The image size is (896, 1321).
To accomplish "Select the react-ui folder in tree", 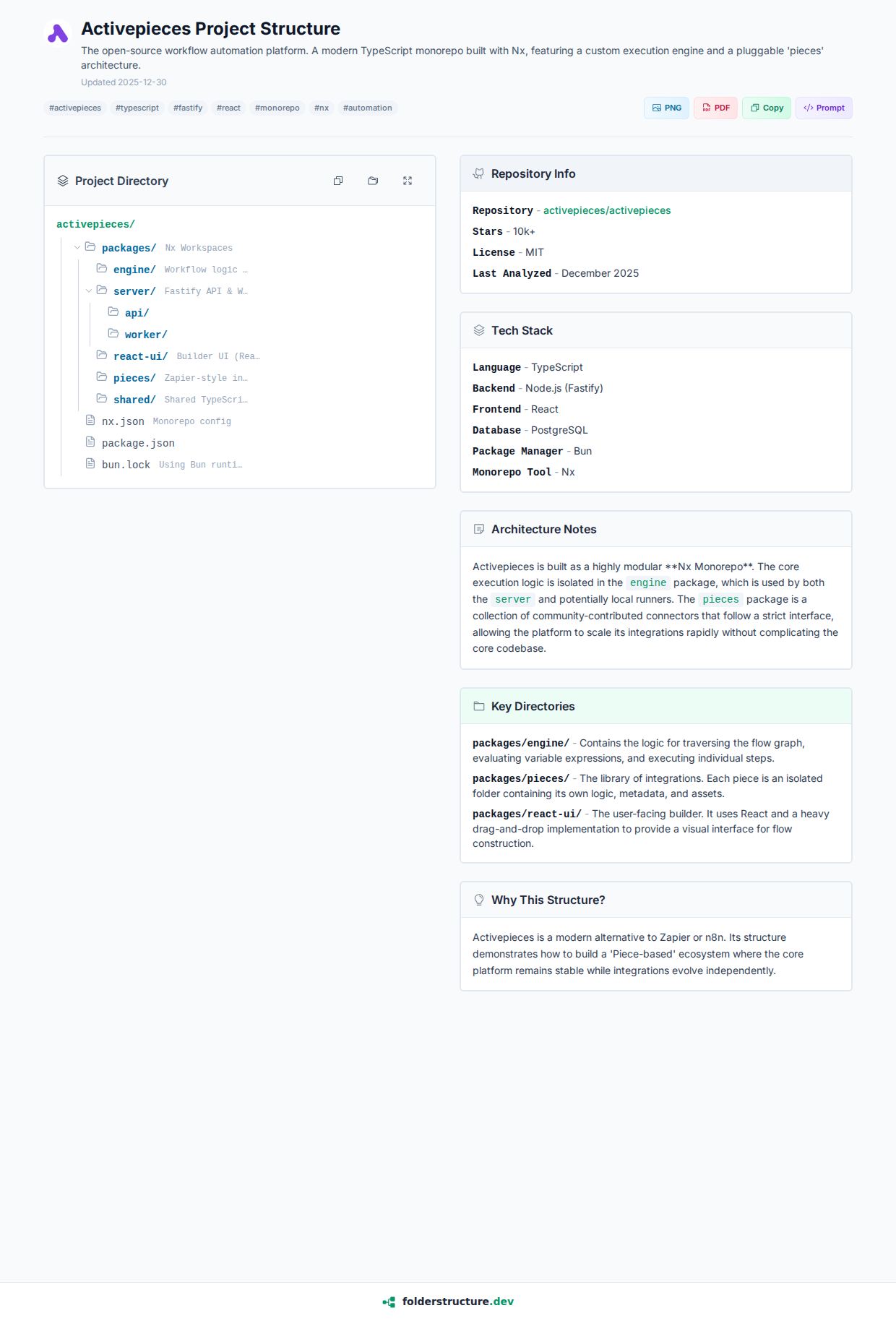I will 140,356.
